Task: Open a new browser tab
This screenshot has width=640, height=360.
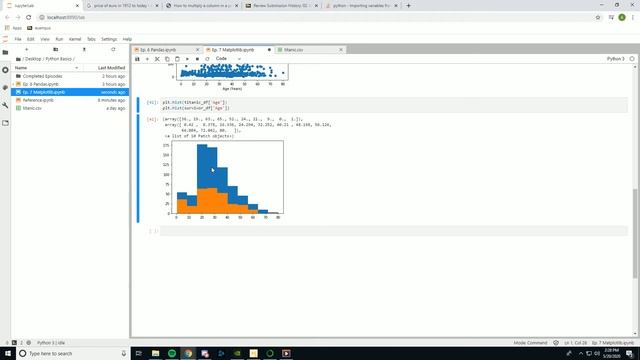Action: [x=408, y=6]
